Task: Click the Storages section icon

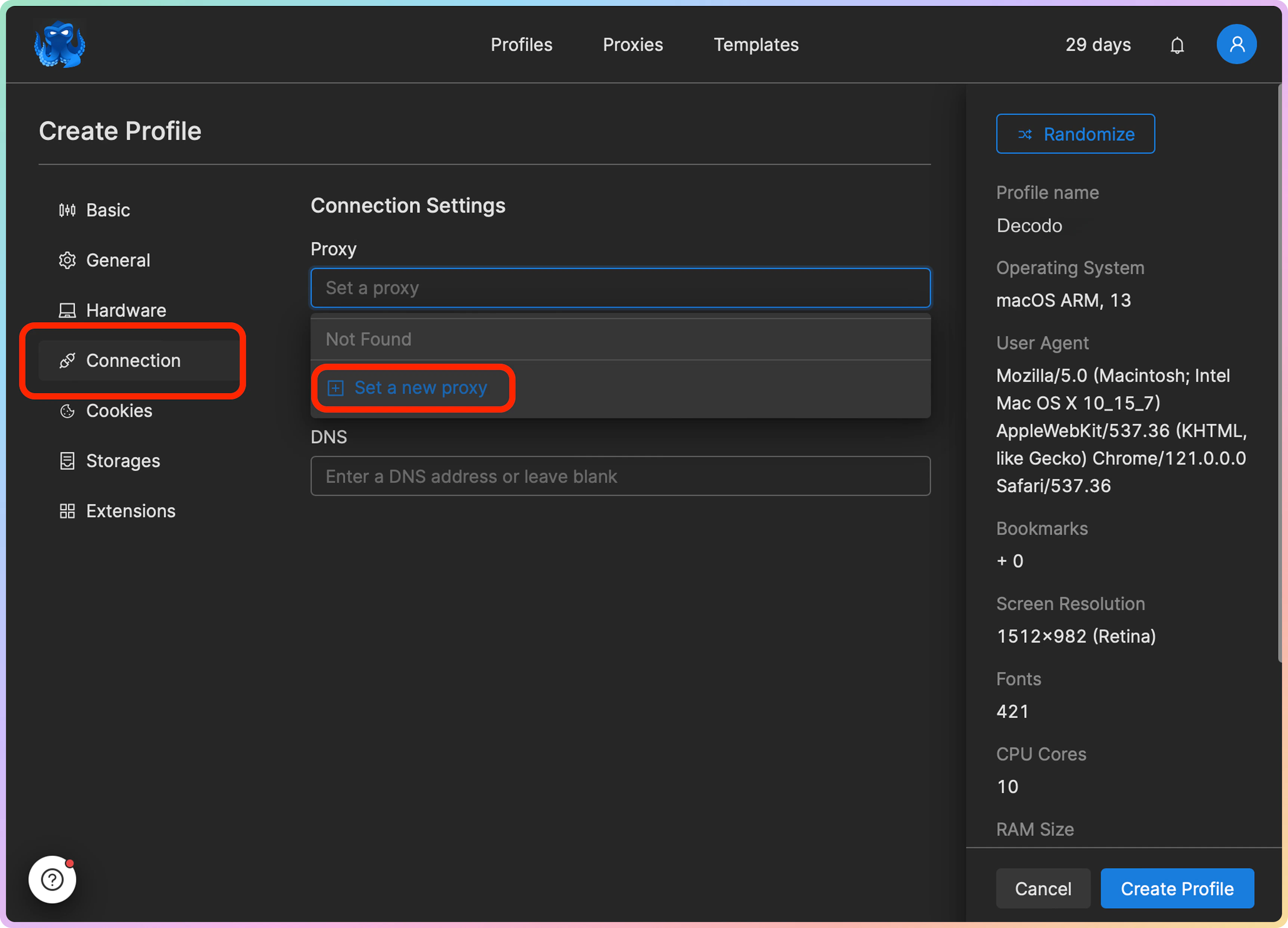Action: pyautogui.click(x=67, y=461)
